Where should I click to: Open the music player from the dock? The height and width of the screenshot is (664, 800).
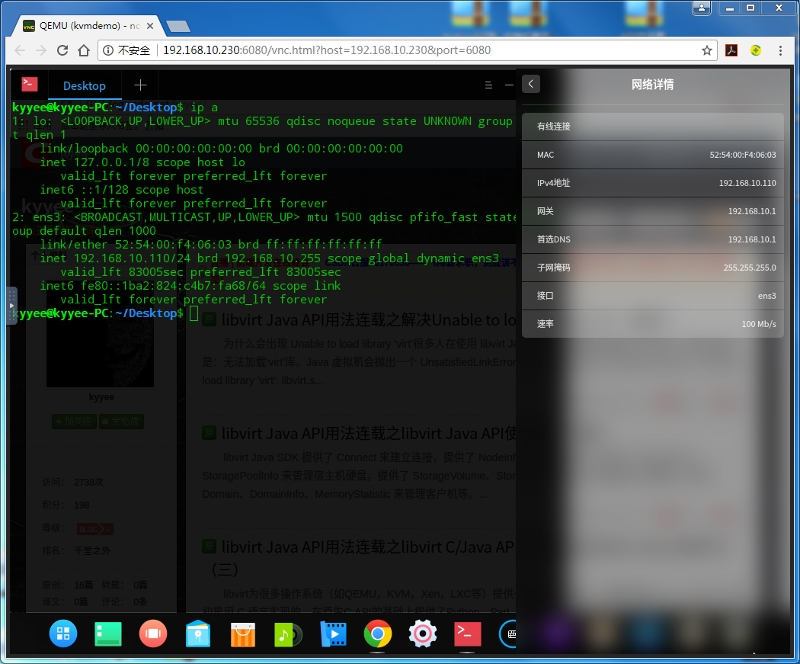287,634
